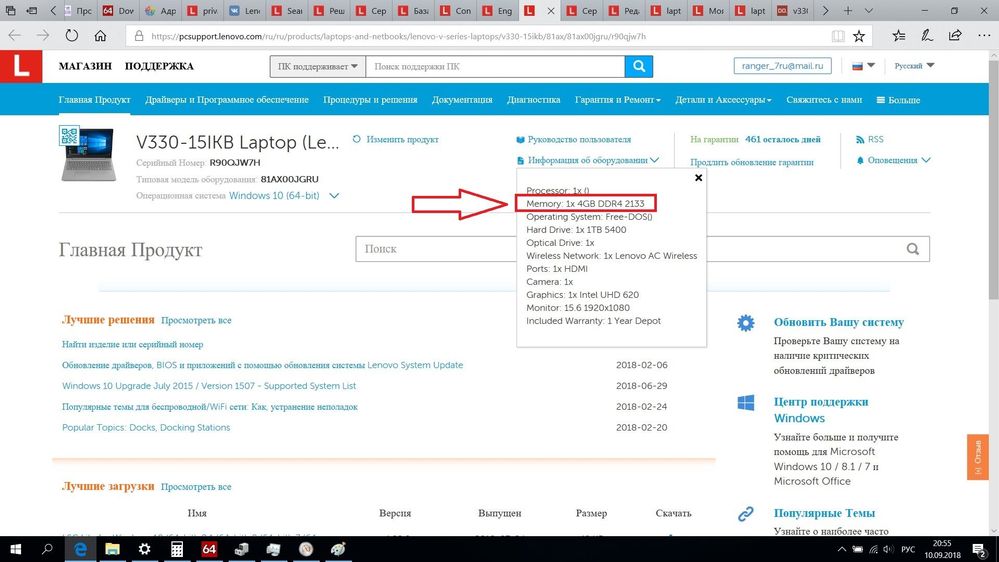
Task: Click the QR code icon on product image
Action: 69,136
